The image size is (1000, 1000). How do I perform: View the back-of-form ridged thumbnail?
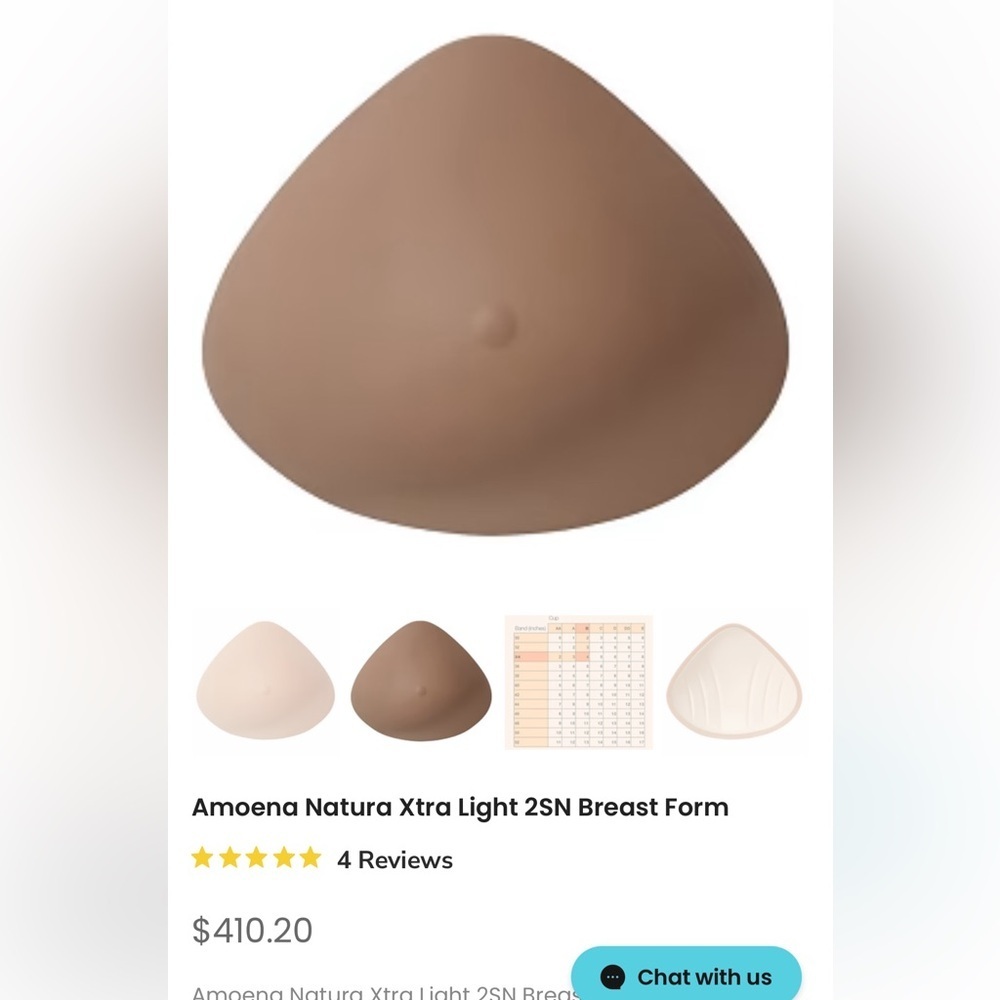[735, 681]
